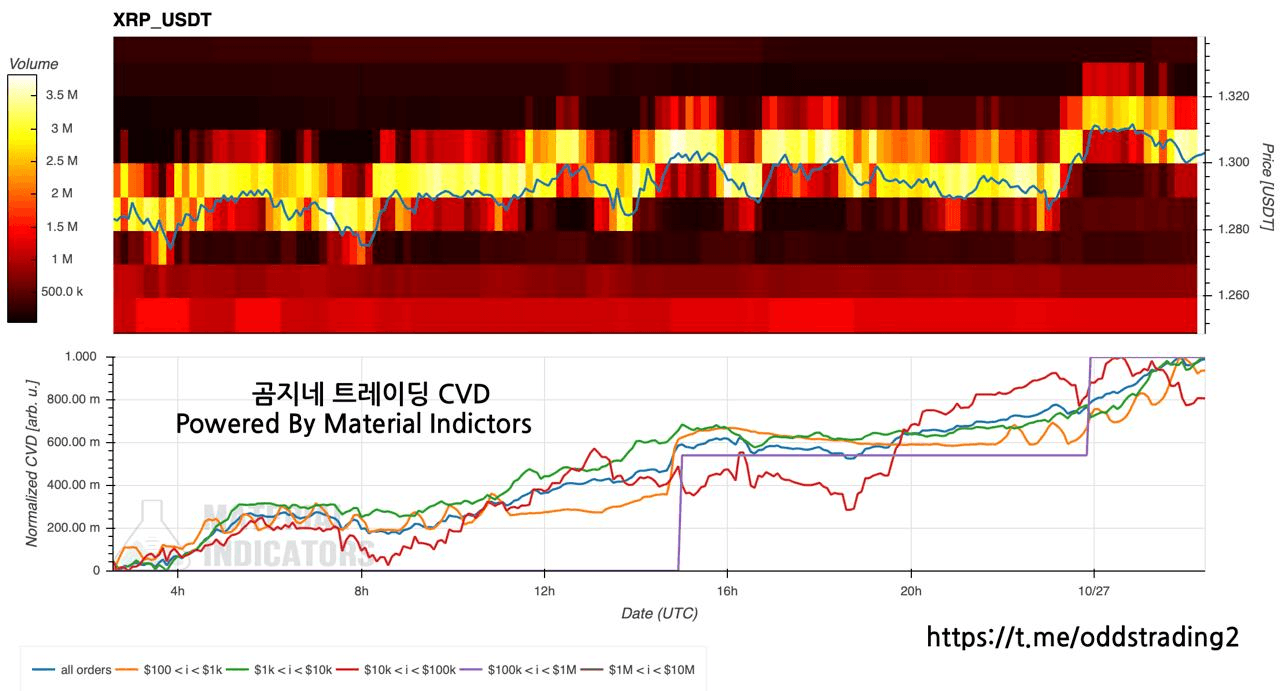1280x691 pixels.
Task: Click the "12h" time axis label
Action: [x=544, y=589]
